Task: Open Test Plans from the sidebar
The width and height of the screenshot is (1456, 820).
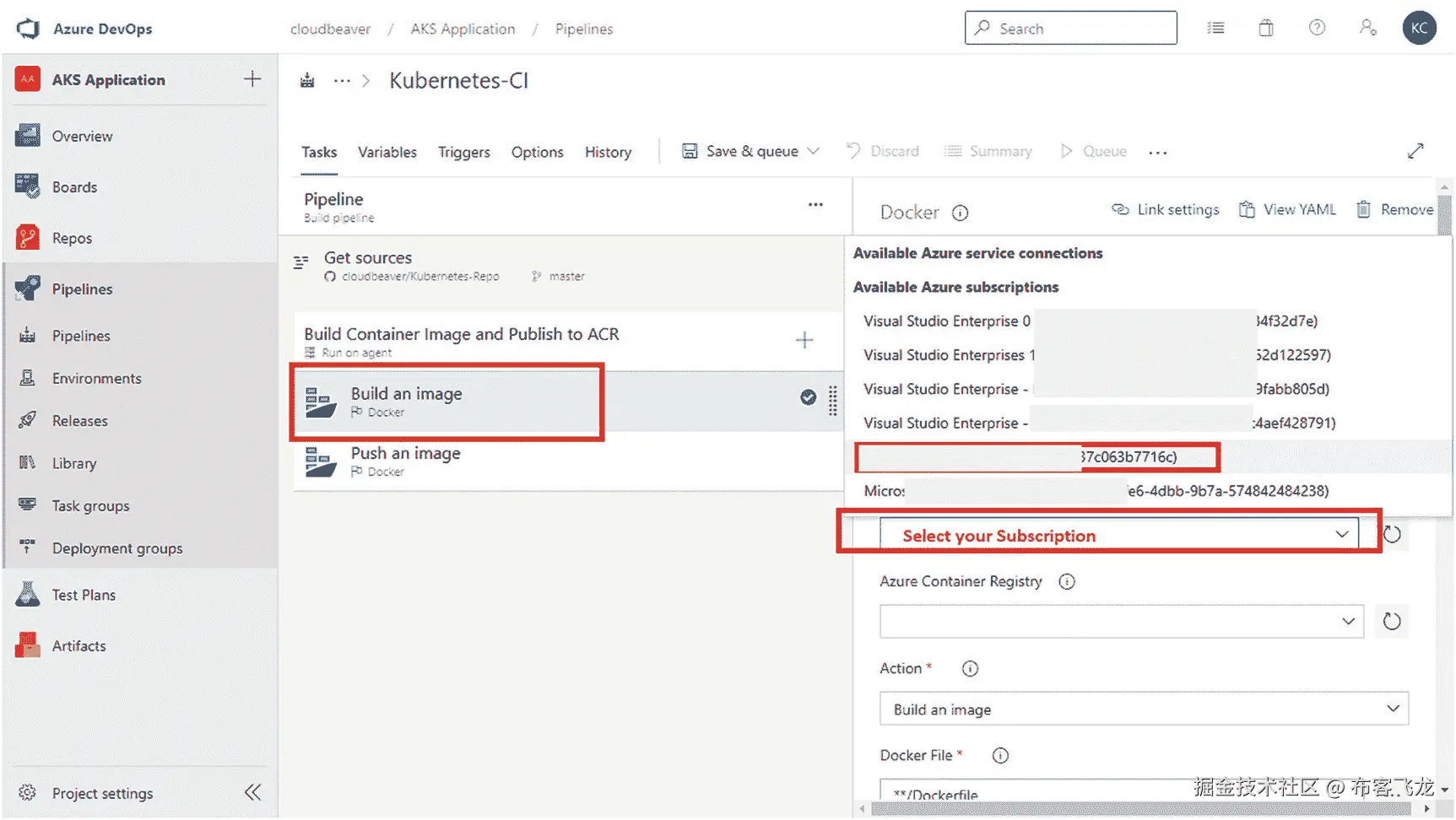Action: click(84, 595)
